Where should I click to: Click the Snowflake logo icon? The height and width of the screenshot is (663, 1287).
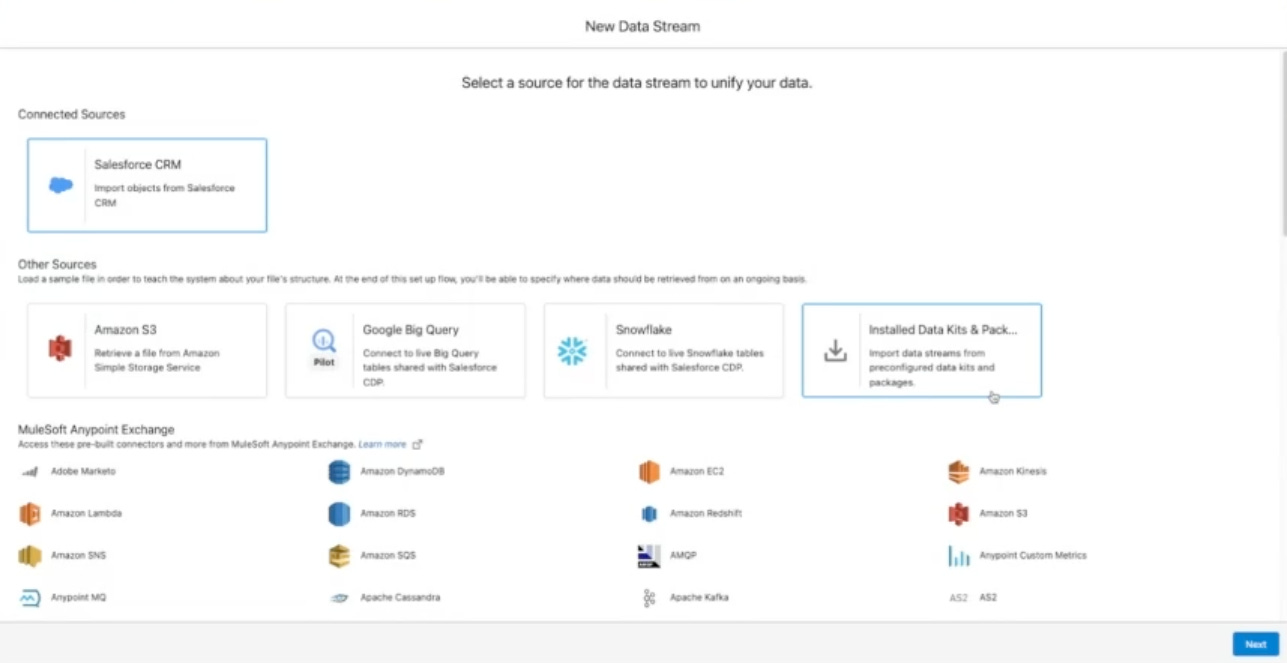point(572,351)
